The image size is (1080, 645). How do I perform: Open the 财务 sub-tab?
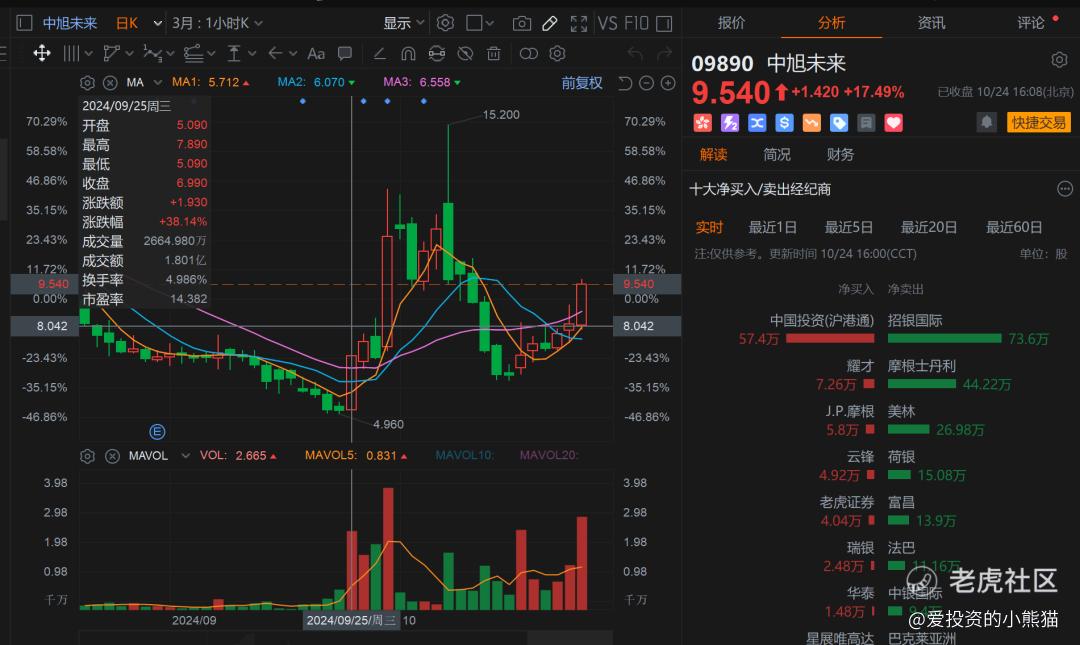click(840, 154)
